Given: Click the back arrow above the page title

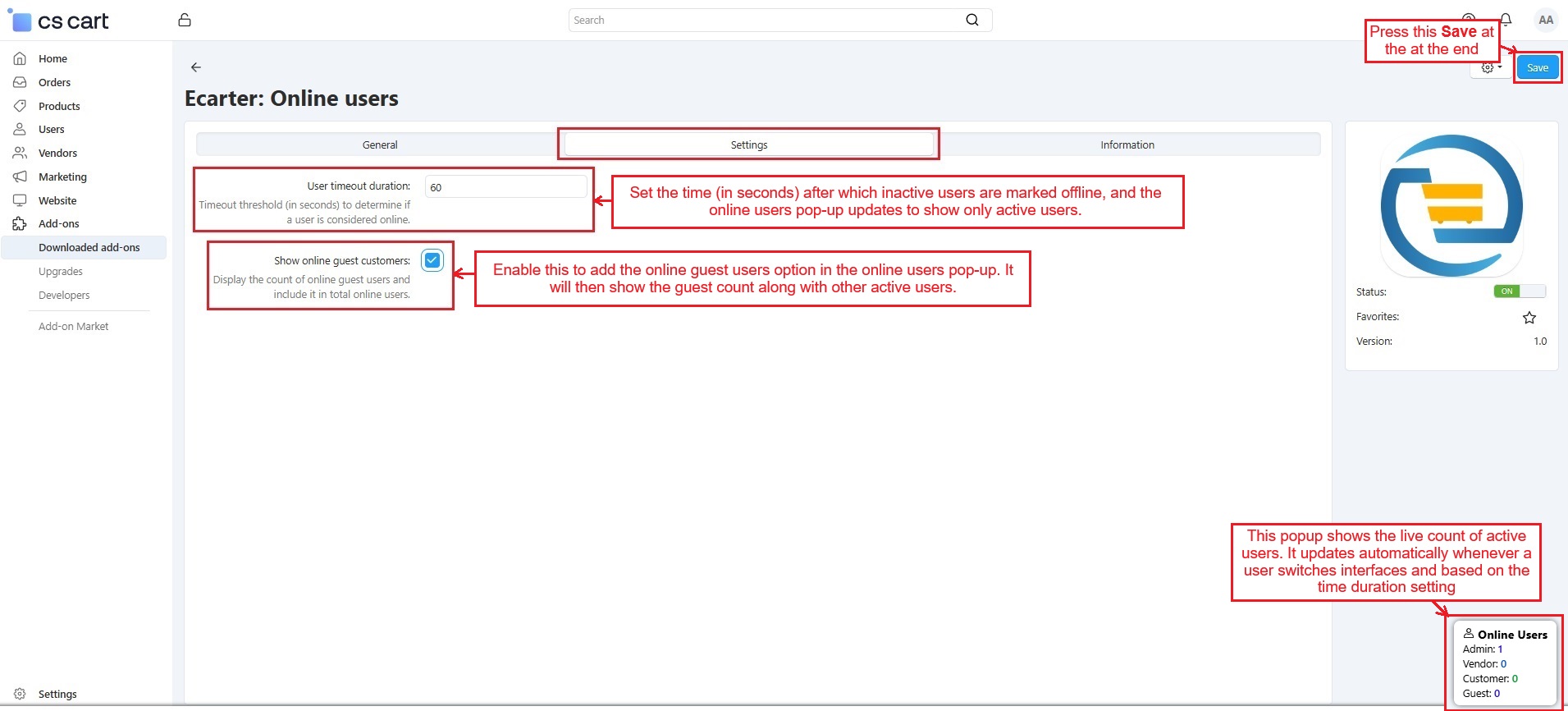Looking at the screenshot, I should click(195, 67).
